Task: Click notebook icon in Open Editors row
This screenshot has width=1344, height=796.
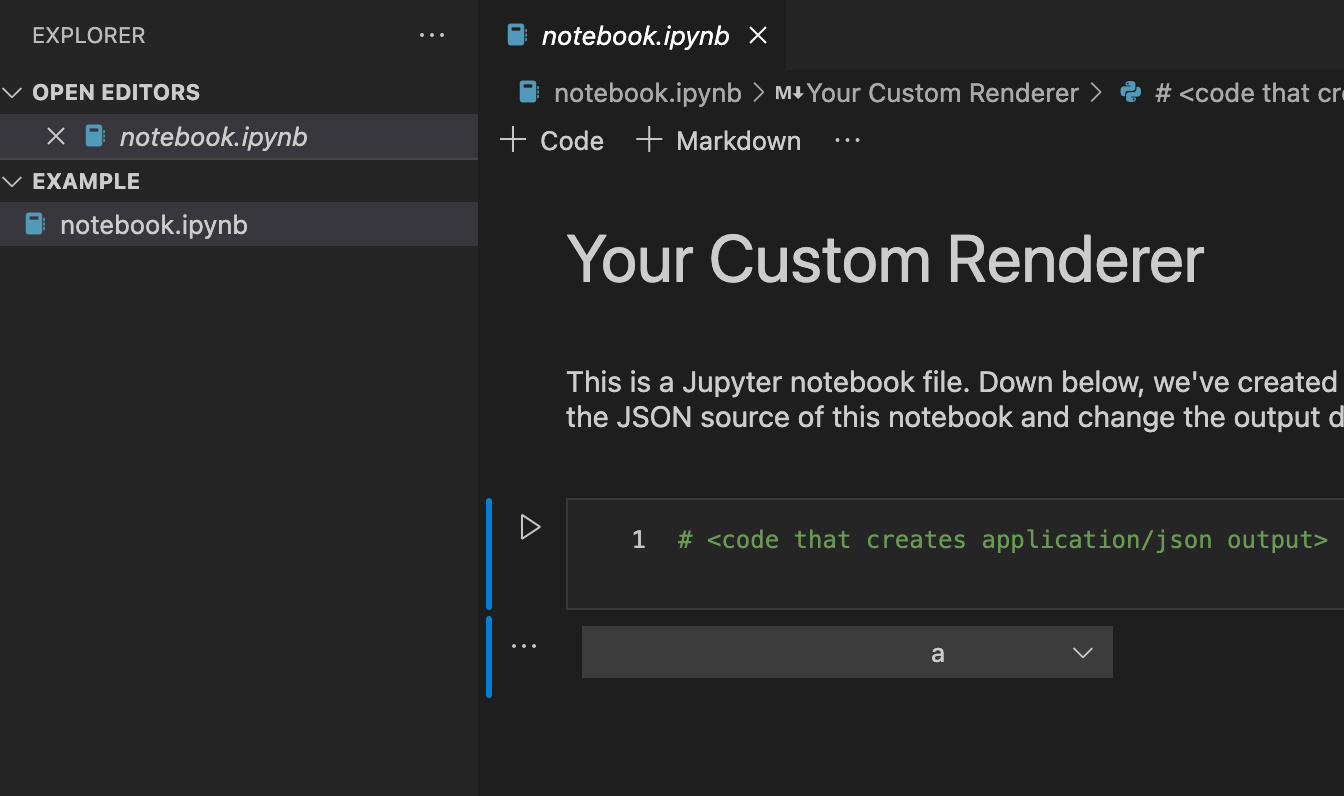Action: pos(95,136)
